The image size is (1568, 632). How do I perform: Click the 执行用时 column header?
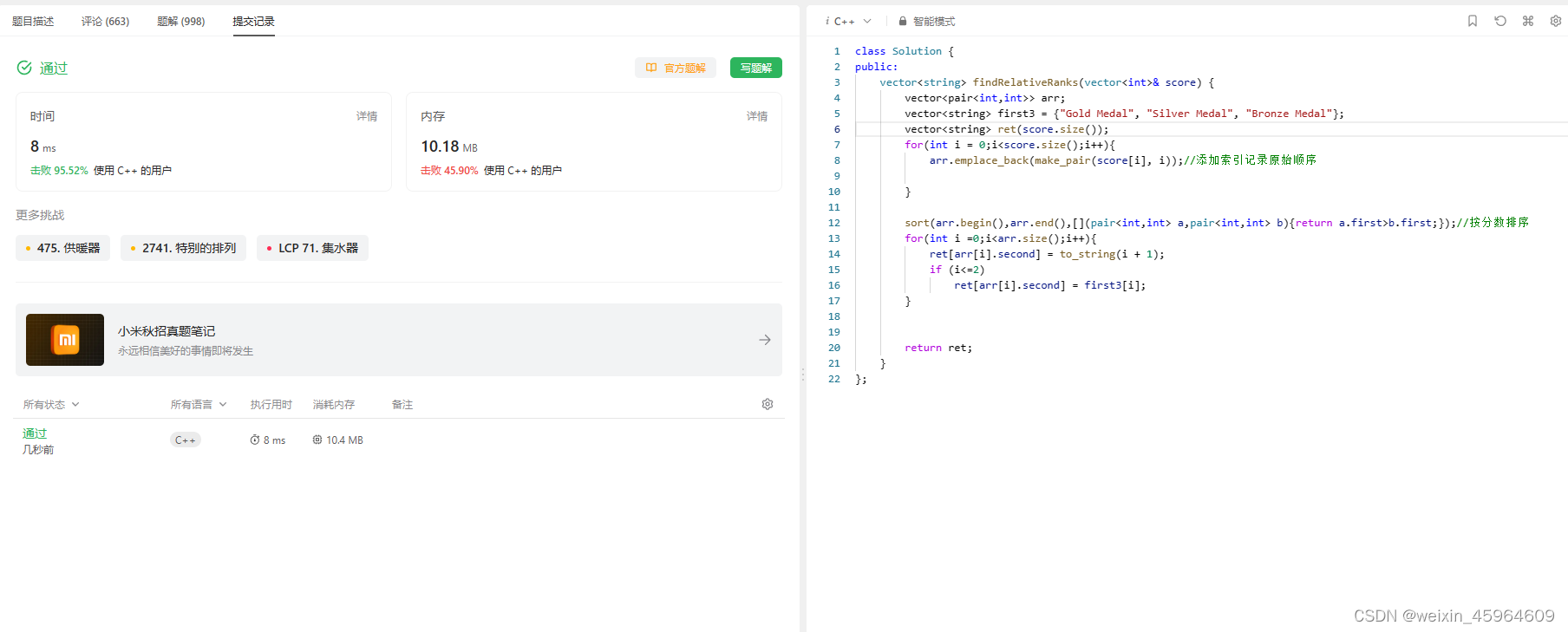tap(271, 405)
